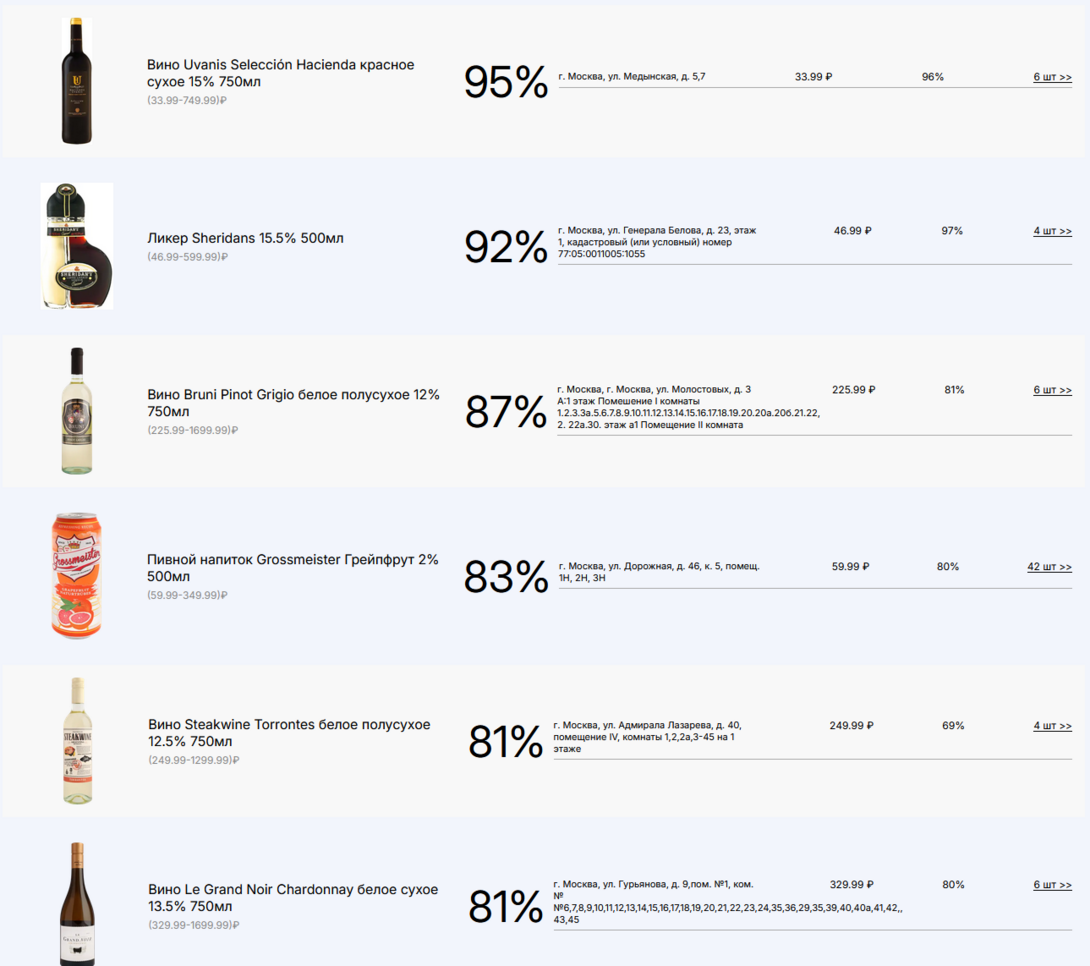Click the Sheridans liqueur bottle image
The image size is (1090, 966).
click(x=77, y=246)
